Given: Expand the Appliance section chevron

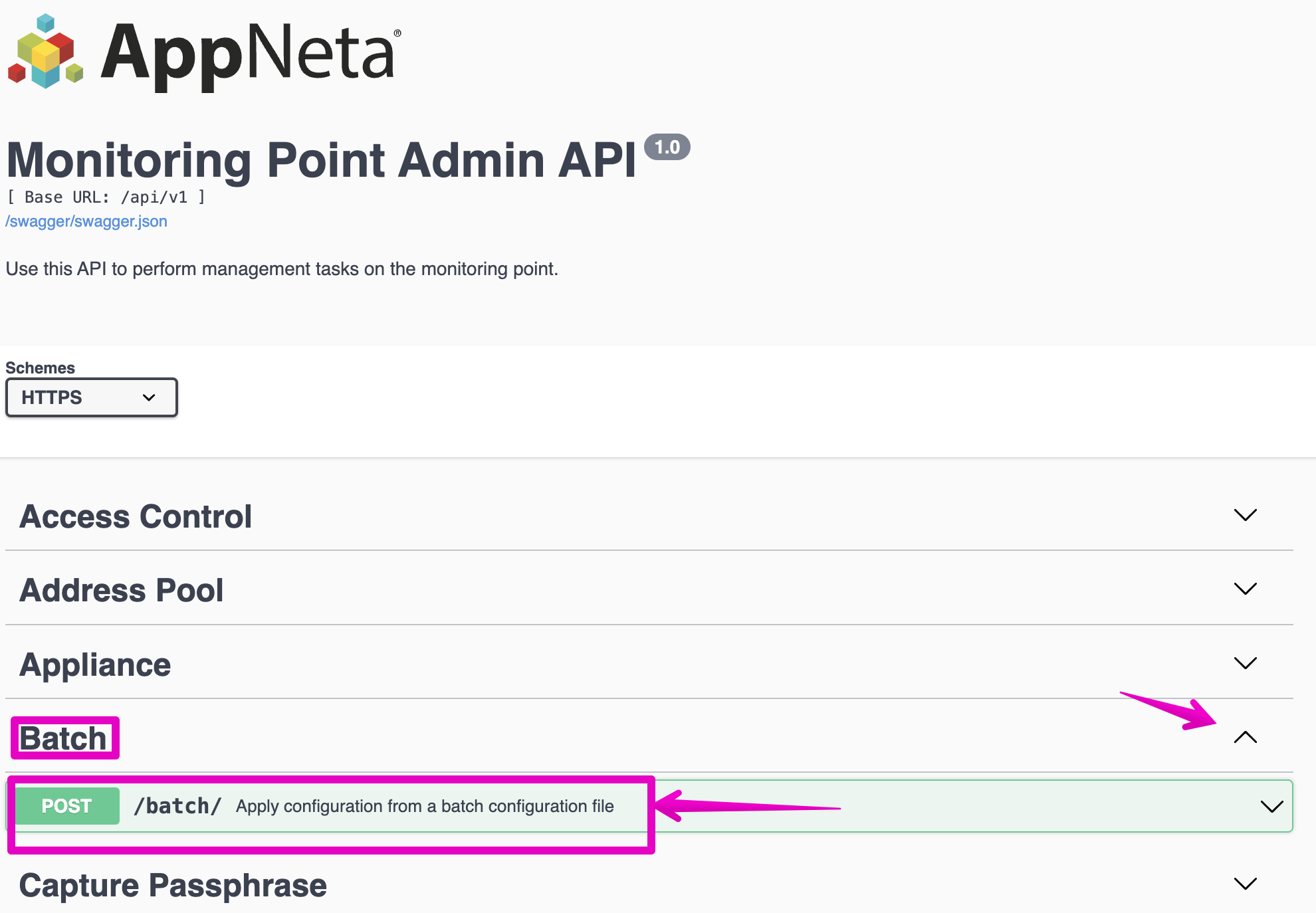Looking at the screenshot, I should 1245,663.
